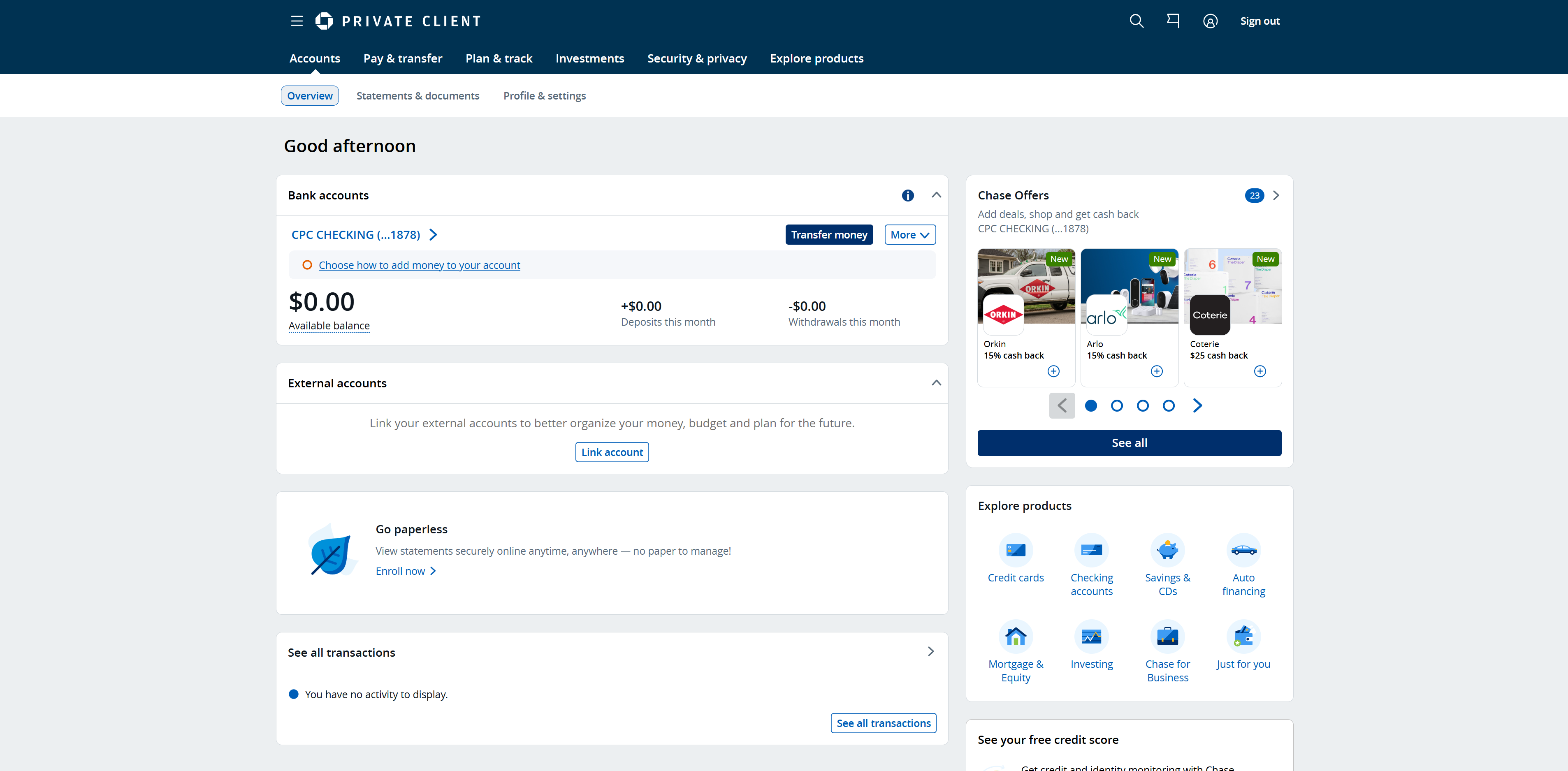Collapse the External accounts section
The width and height of the screenshot is (1568, 771).
[x=936, y=383]
